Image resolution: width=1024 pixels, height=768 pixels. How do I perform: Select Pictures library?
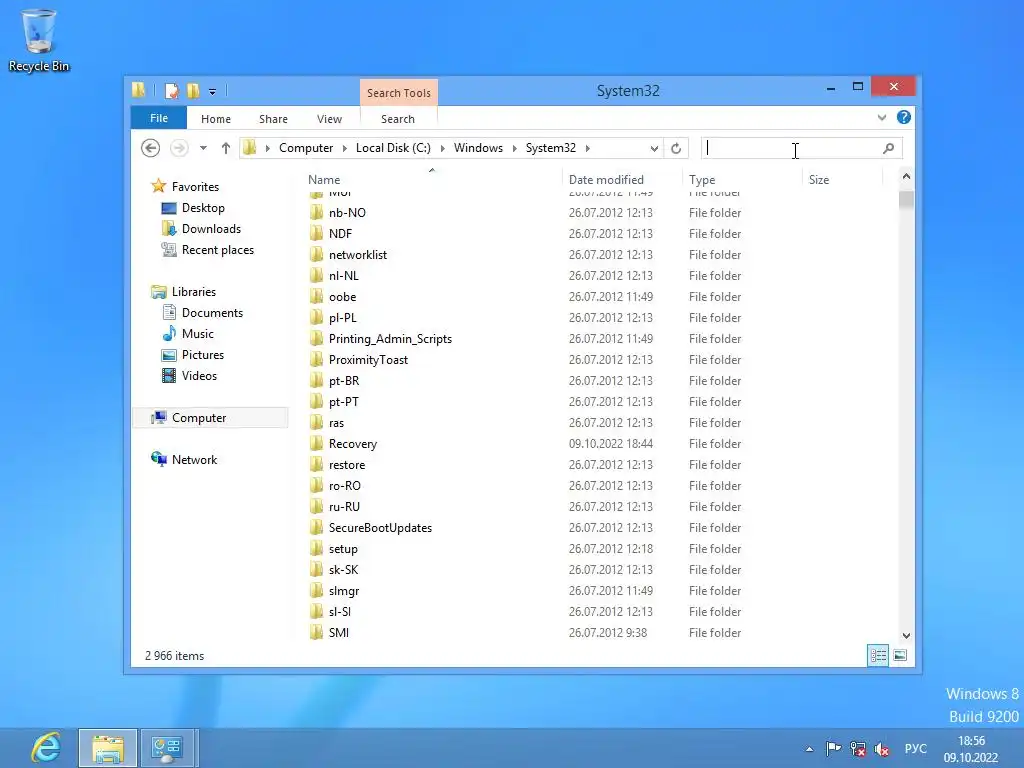[x=202, y=355]
